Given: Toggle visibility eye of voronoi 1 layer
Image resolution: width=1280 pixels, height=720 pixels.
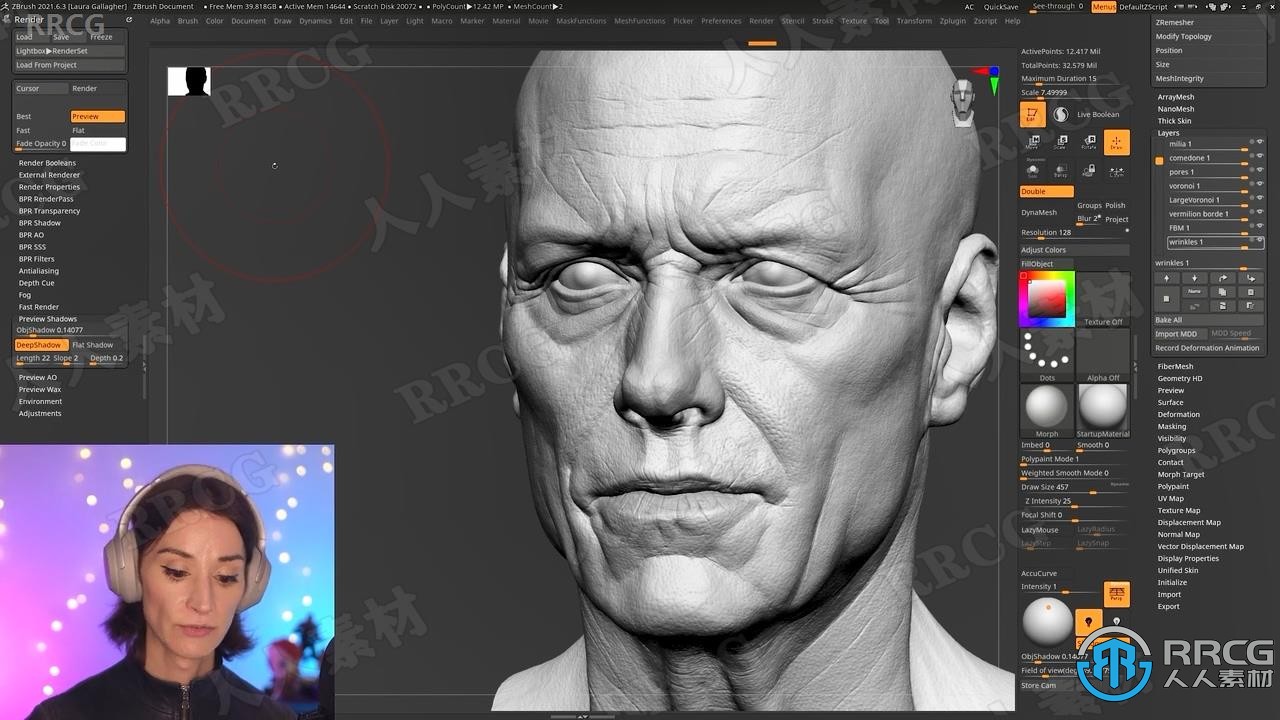Looking at the screenshot, I should pyautogui.click(x=1259, y=185).
